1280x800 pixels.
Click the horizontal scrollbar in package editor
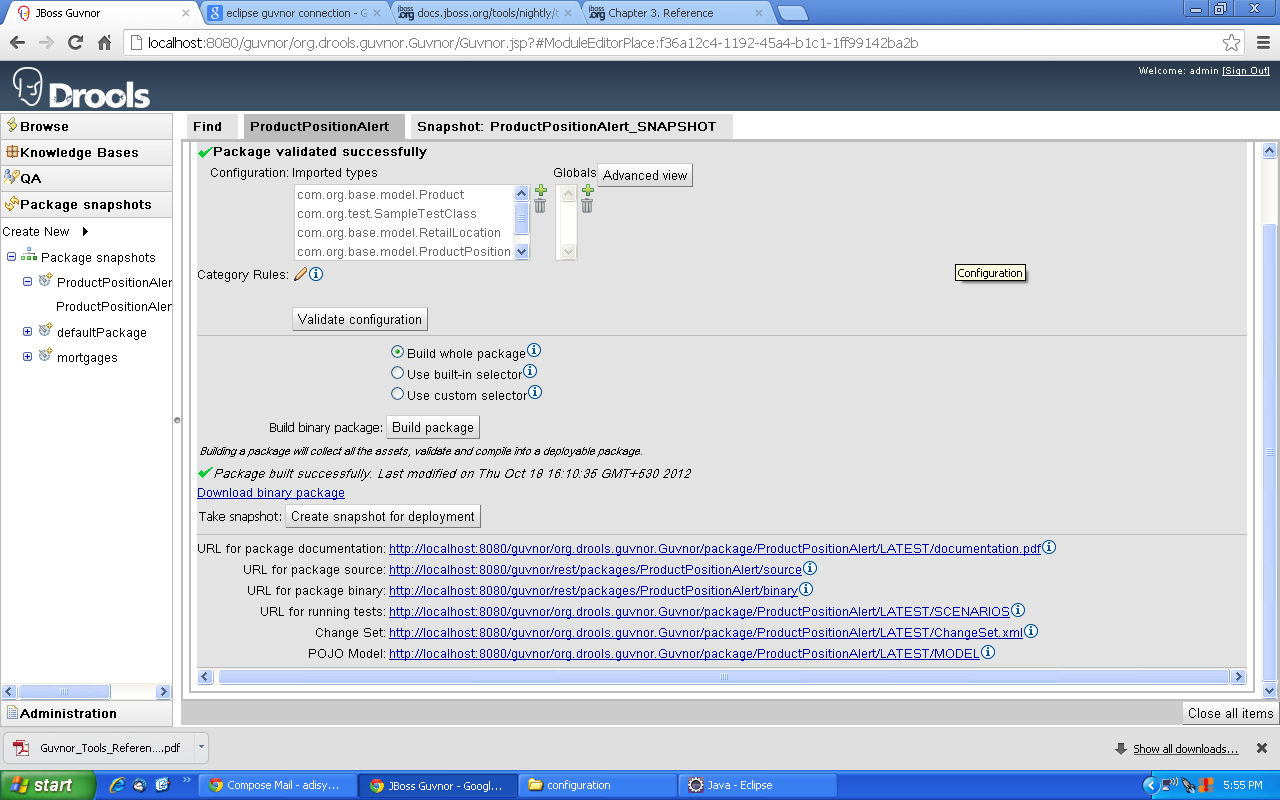tap(722, 677)
